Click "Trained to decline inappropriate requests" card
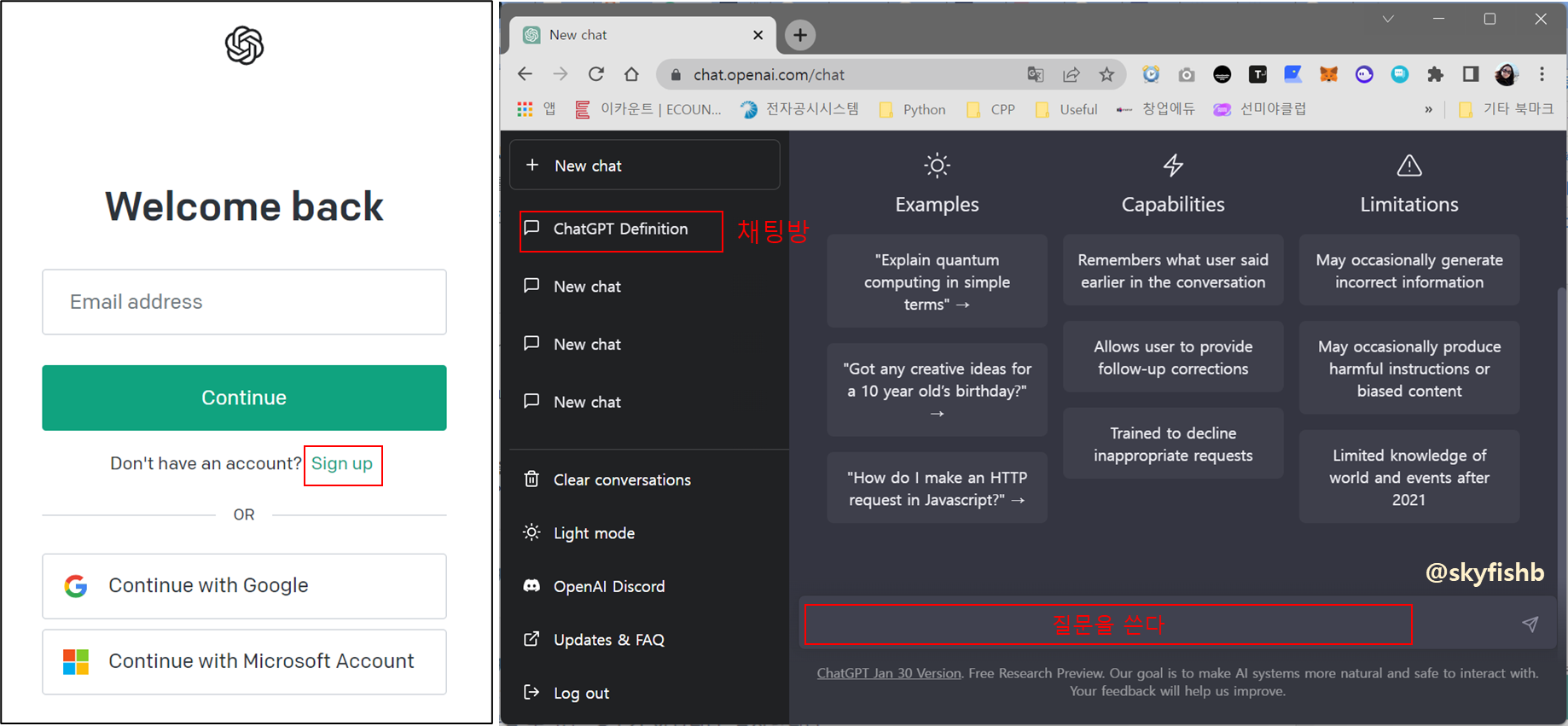 pos(1173,444)
